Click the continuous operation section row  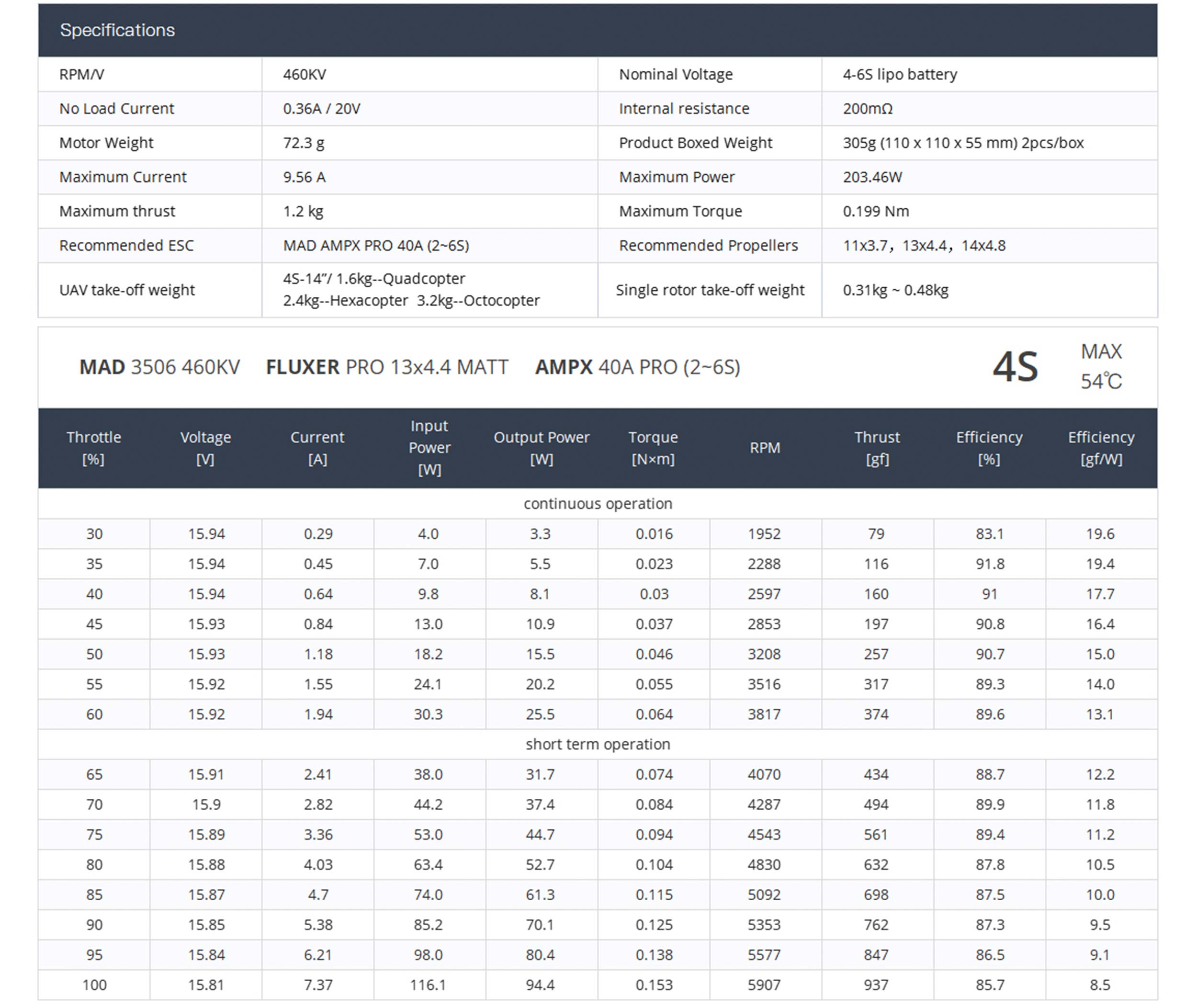[x=598, y=504]
